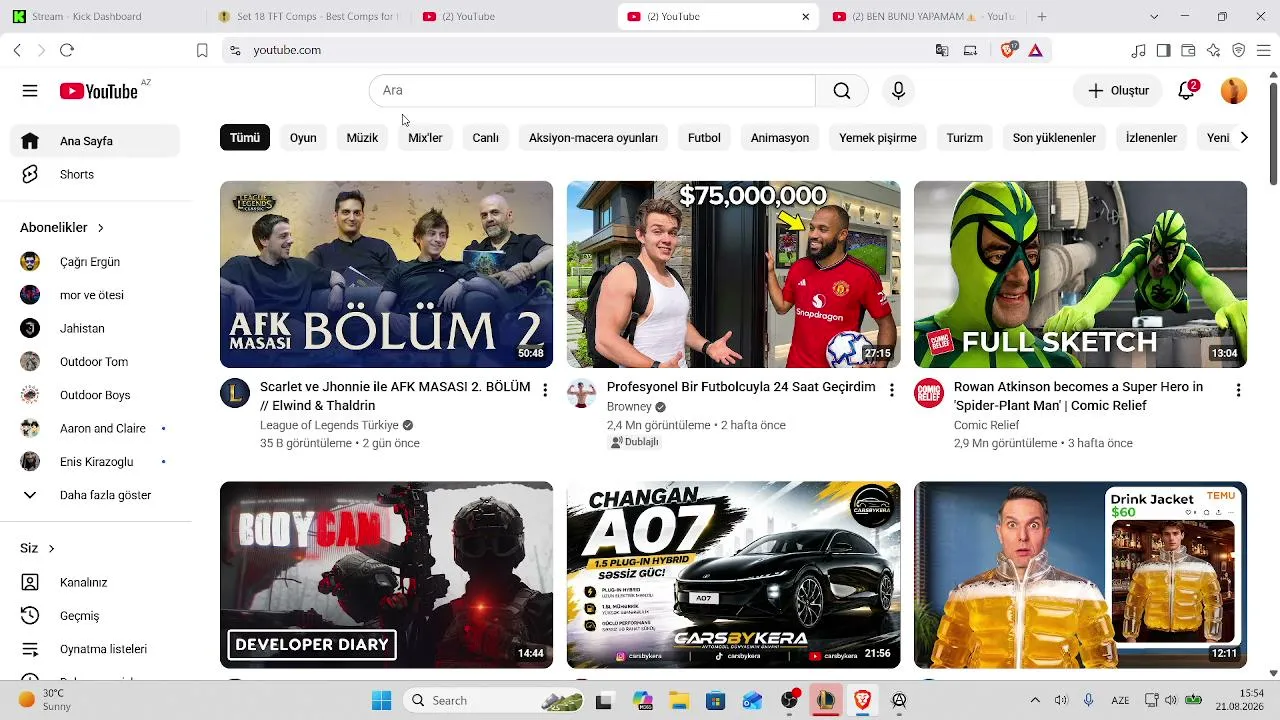
Task: Open File Explorer from the taskbar
Action: (679, 700)
